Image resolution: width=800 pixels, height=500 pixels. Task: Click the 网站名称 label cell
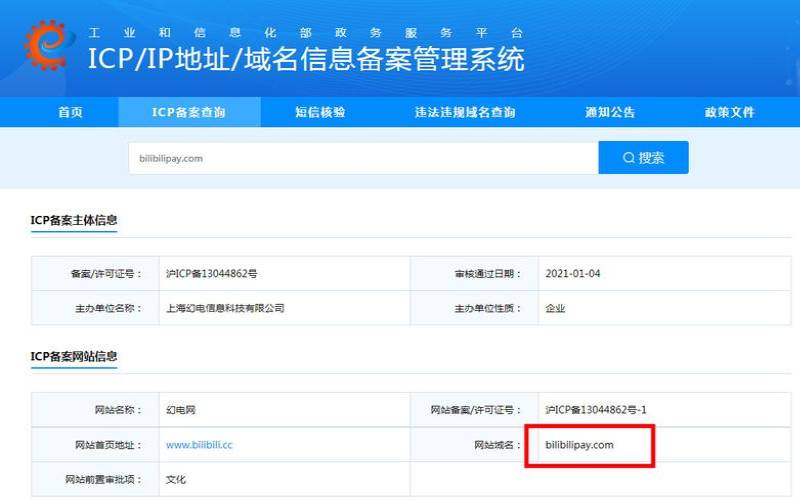95,410
